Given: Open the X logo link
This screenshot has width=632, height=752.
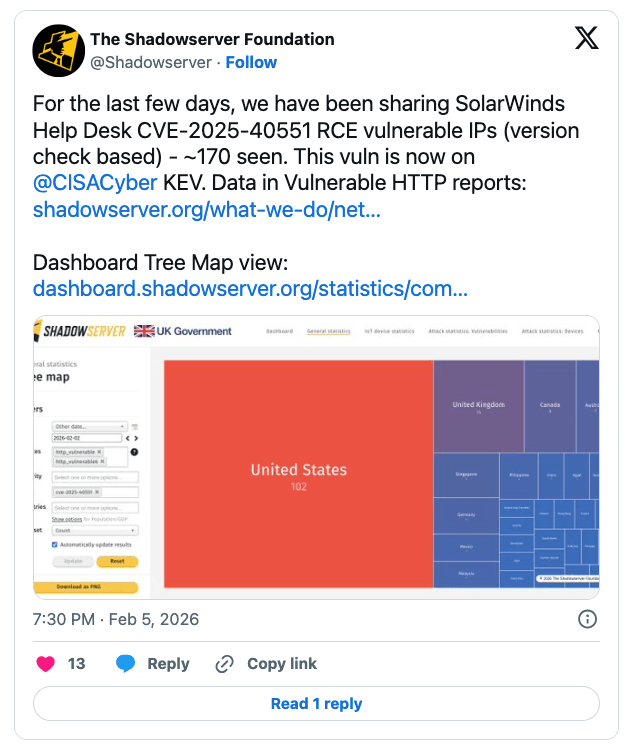Looking at the screenshot, I should click(586, 39).
